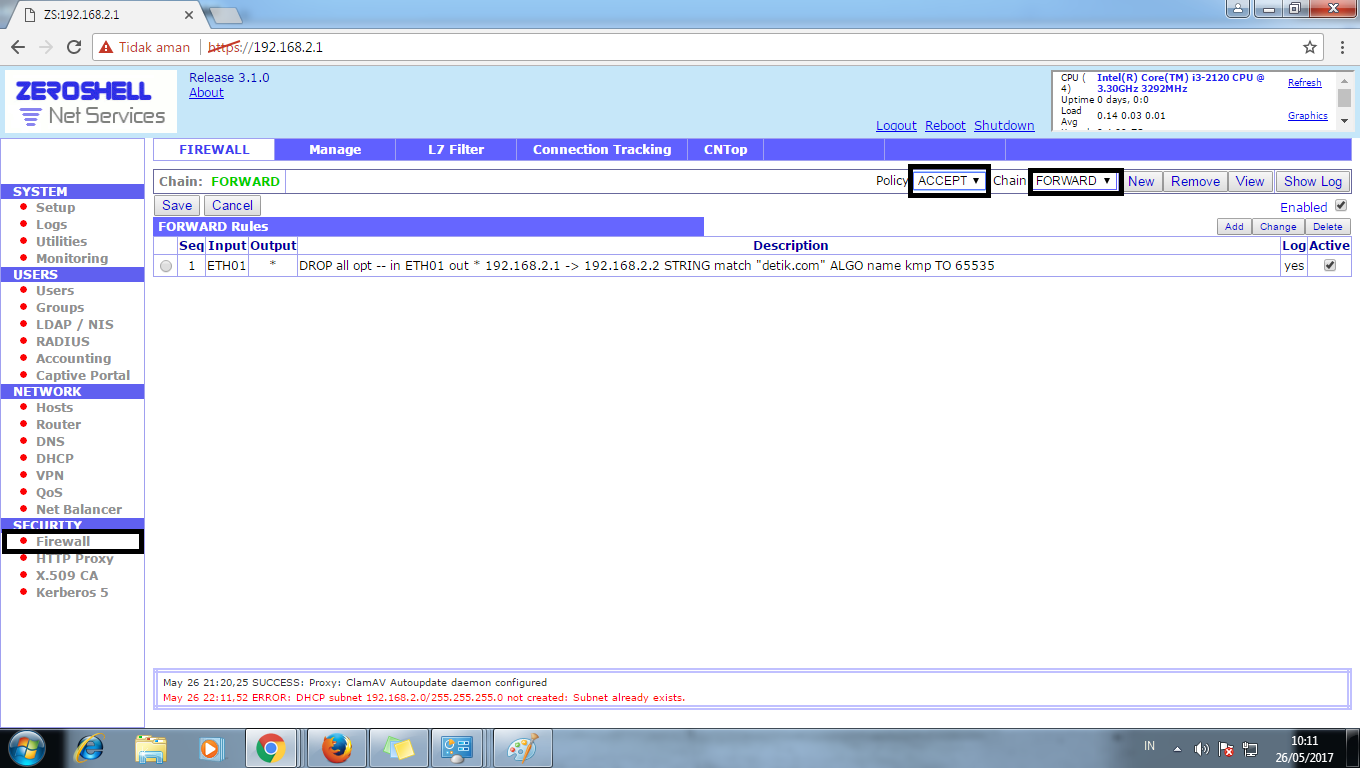Click the Logout link

point(895,125)
